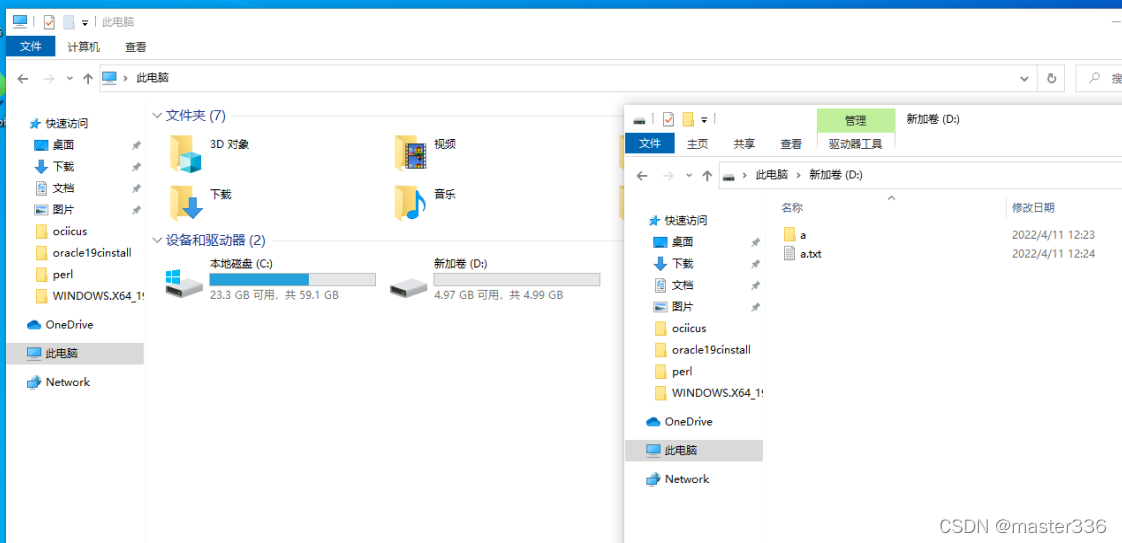This screenshot has width=1122, height=543.
Task: Open the 音乐 music folder icon
Action: 410,203
